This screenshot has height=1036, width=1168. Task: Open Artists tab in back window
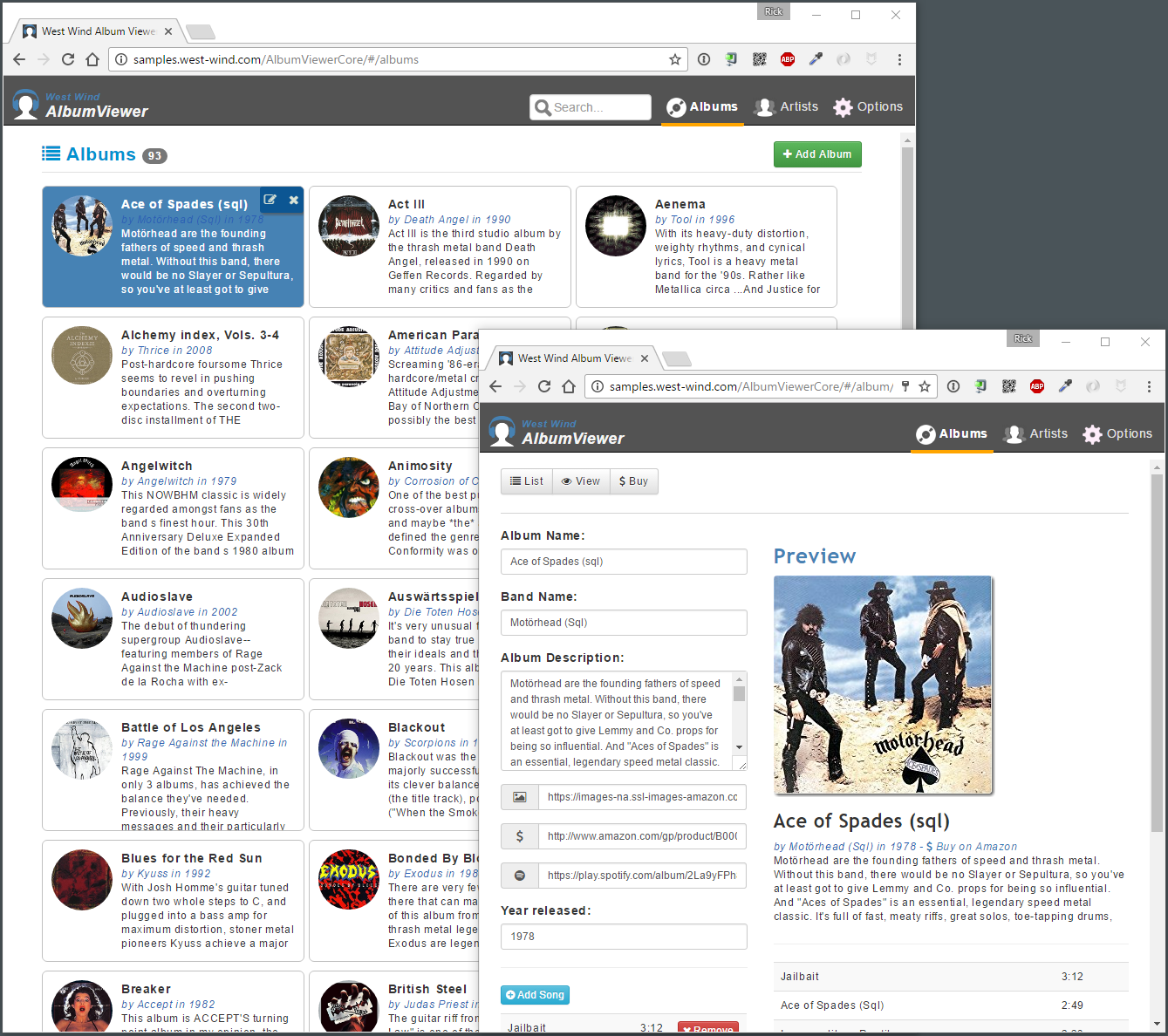click(787, 106)
